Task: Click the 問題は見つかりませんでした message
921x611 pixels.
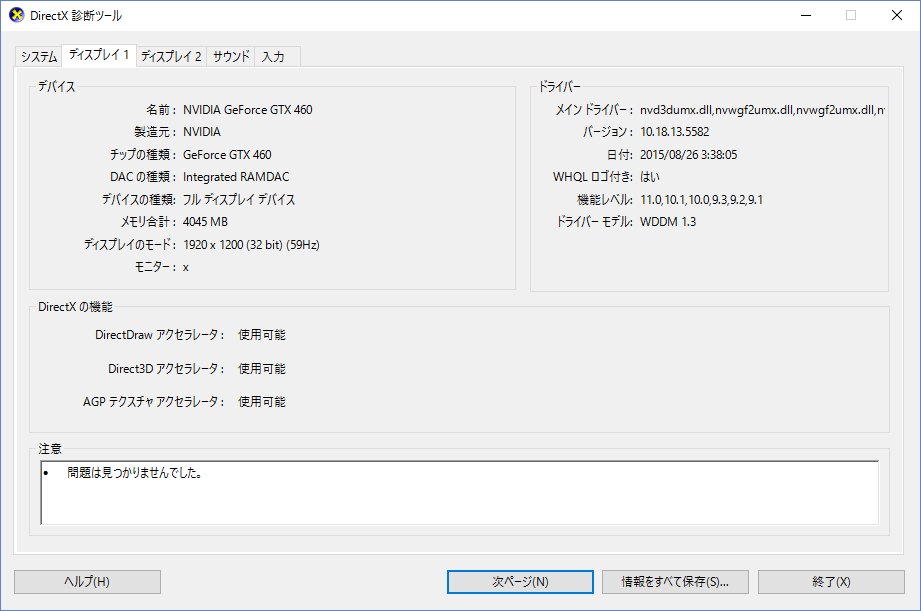Action: point(135,472)
